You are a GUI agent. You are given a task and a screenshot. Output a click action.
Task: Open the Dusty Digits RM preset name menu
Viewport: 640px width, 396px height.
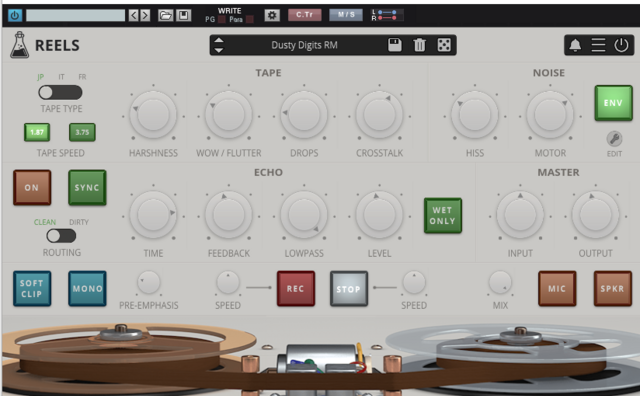point(304,45)
